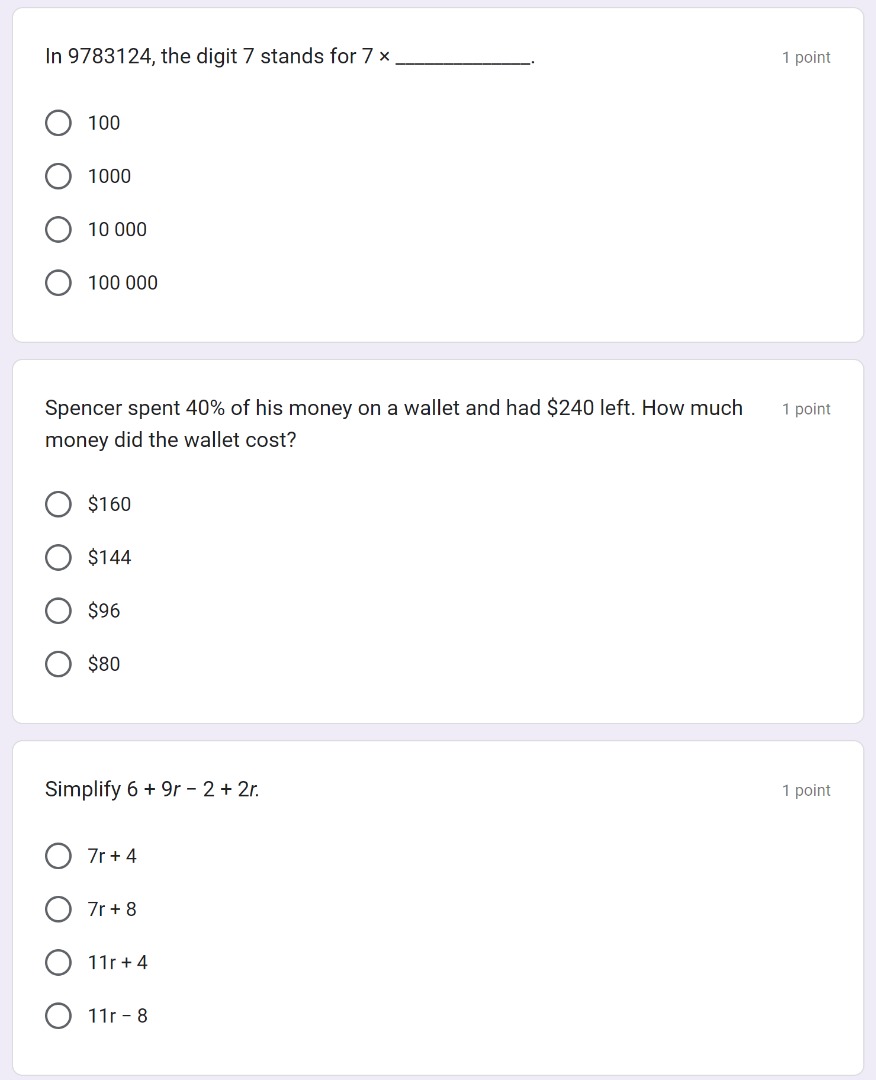Image resolution: width=876 pixels, height=1080 pixels.
Task: Pick the 11r − 8 answer option
Action: [x=58, y=1015]
